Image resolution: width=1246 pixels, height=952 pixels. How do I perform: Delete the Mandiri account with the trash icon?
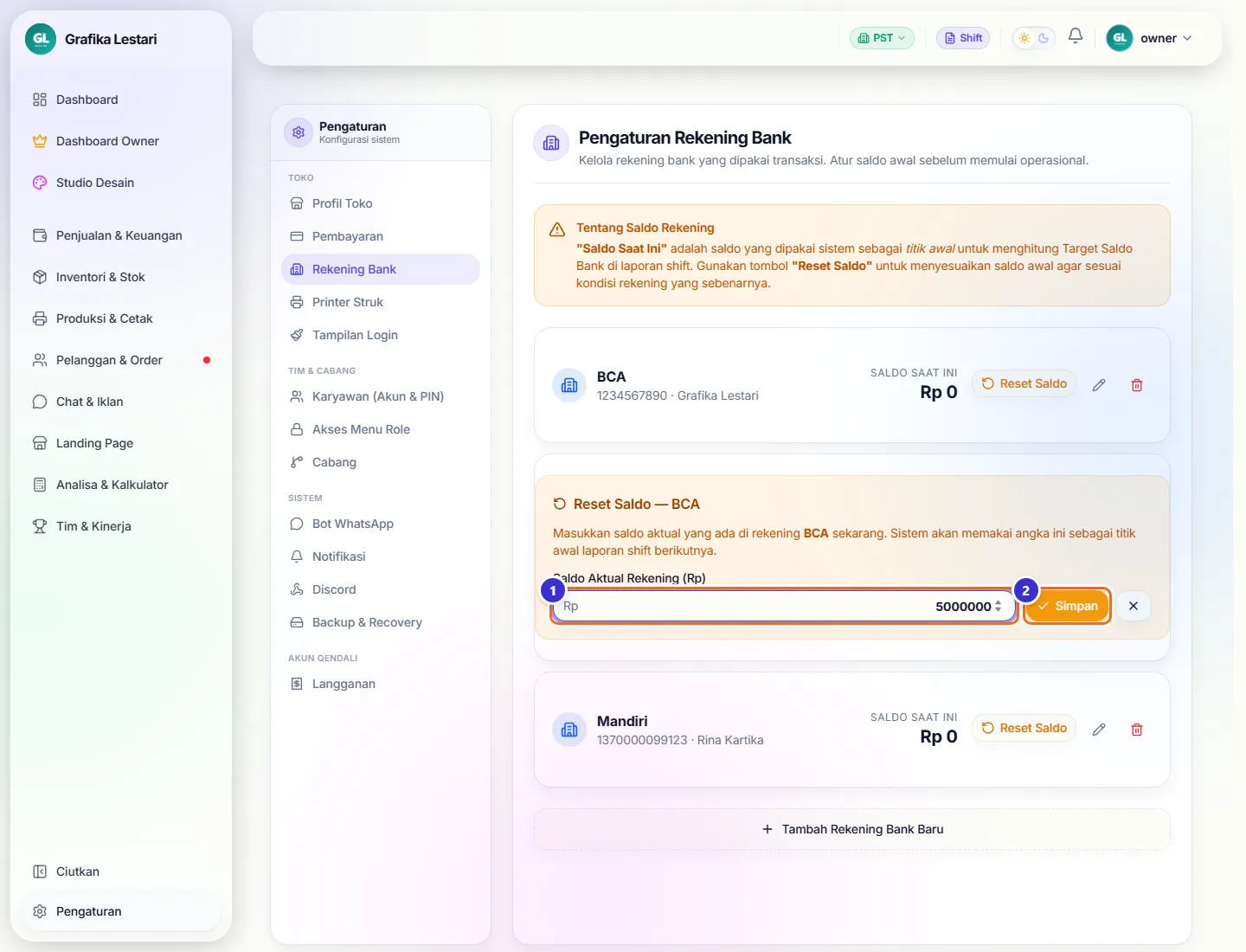[x=1137, y=730]
